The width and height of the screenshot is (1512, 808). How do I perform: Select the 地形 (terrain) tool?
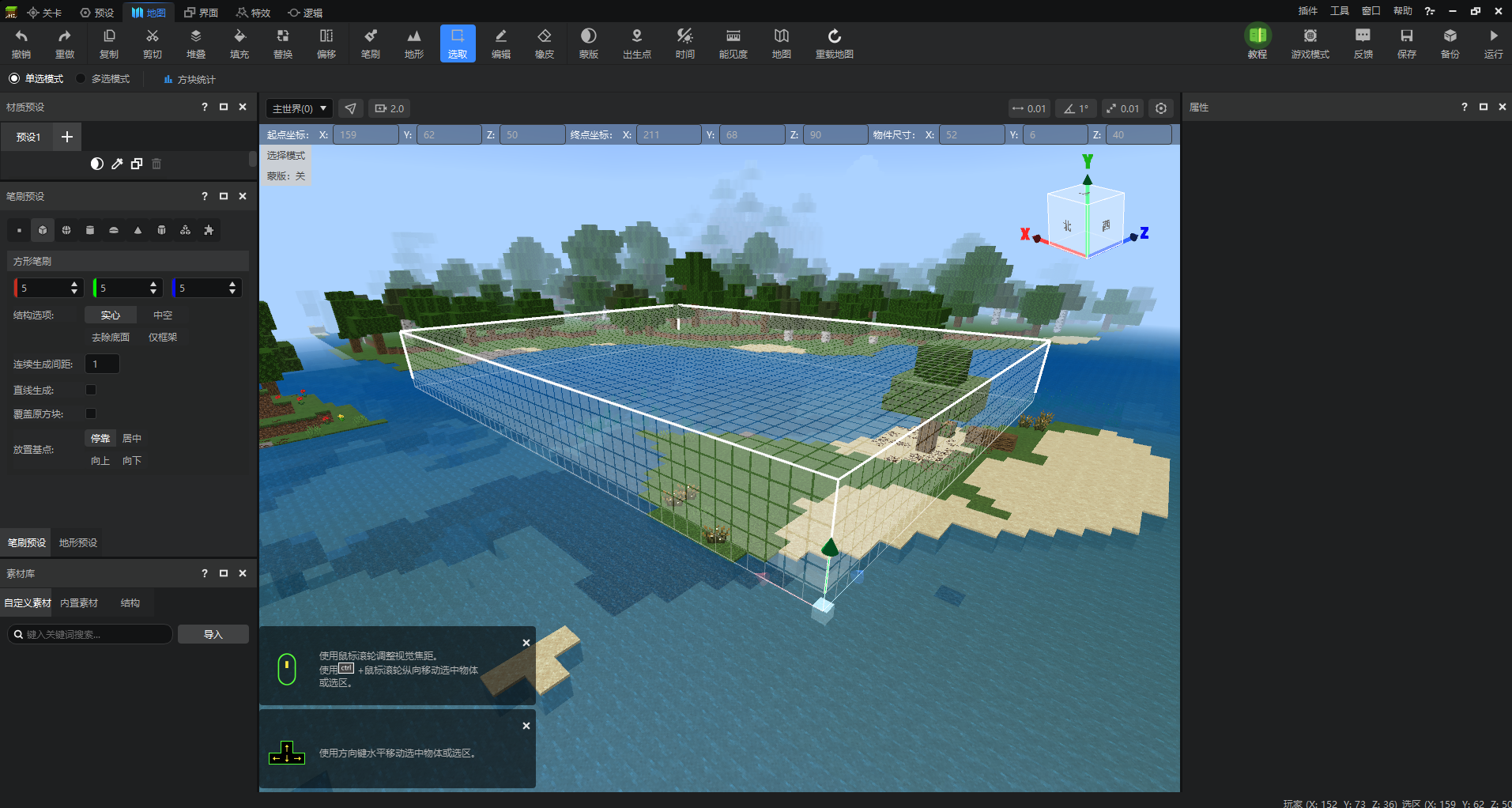point(414,43)
